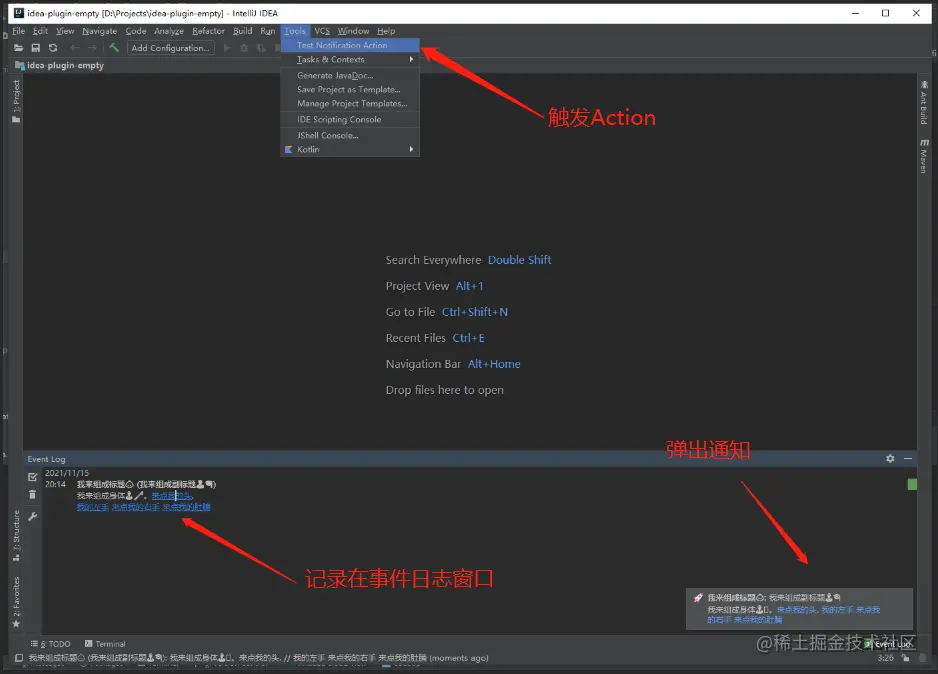
Task: Click the Open folder toolbar icon
Action: click(x=19, y=48)
